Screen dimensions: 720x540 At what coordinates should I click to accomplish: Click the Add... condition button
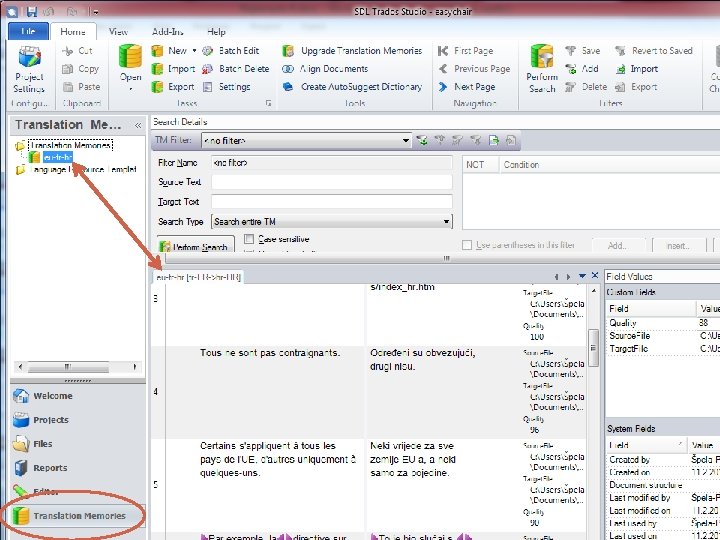click(618, 246)
